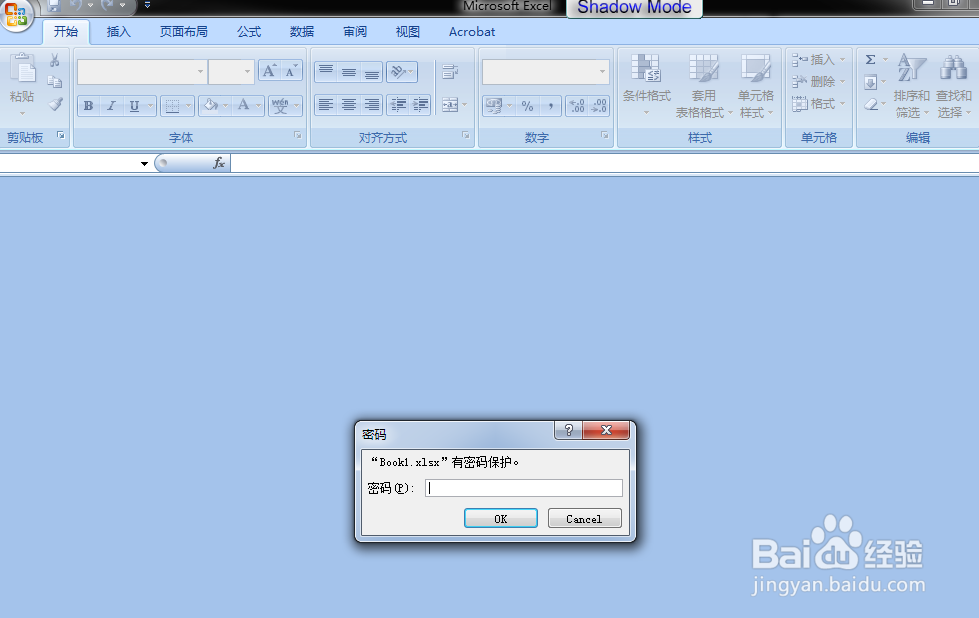The image size is (979, 618).
Task: Align text right
Action: point(371,105)
